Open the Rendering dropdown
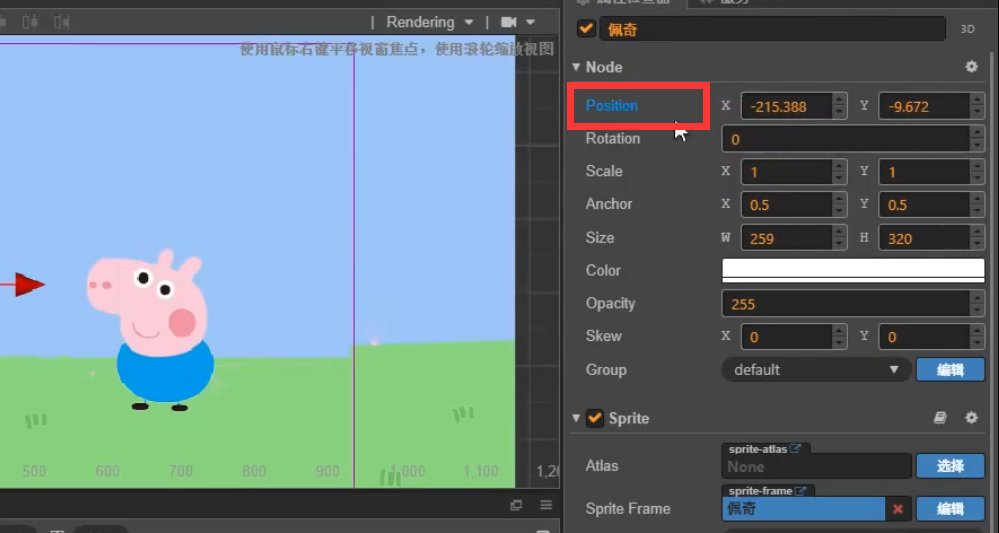The width and height of the screenshot is (999, 533). [430, 22]
